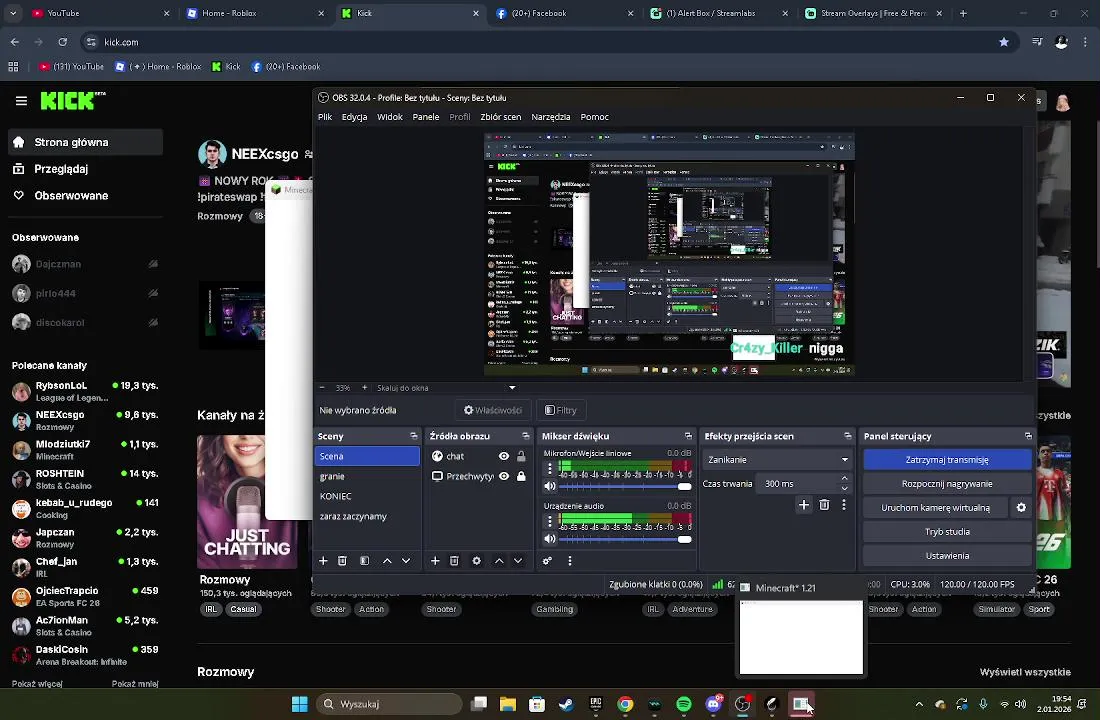Viewport: 1100px width, 720px height.
Task: Show hidden system tray icons chevron
Action: (x=919, y=704)
